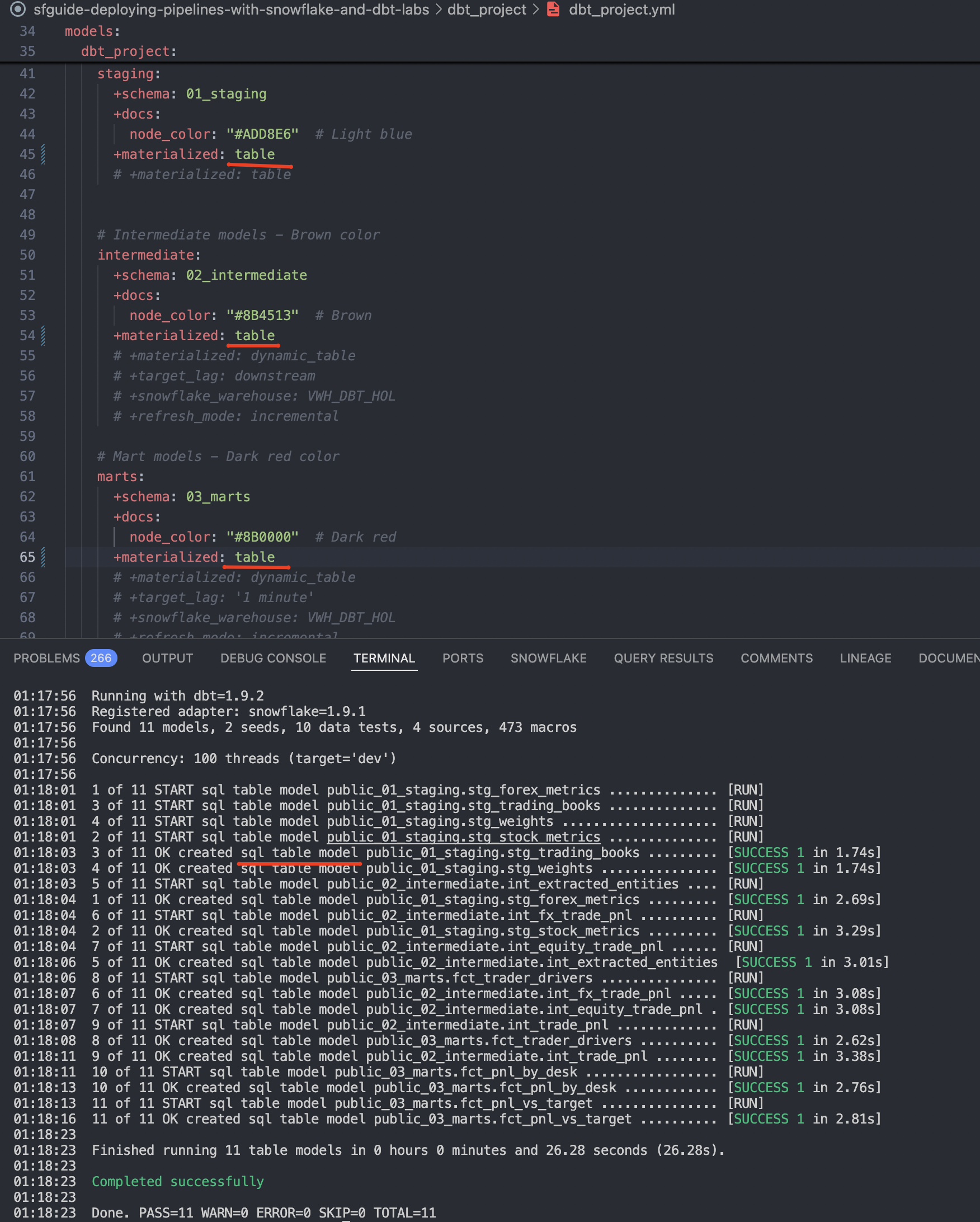Show the QUERY RESULTS tab
This screenshot has height=1222, width=980.
(663, 658)
